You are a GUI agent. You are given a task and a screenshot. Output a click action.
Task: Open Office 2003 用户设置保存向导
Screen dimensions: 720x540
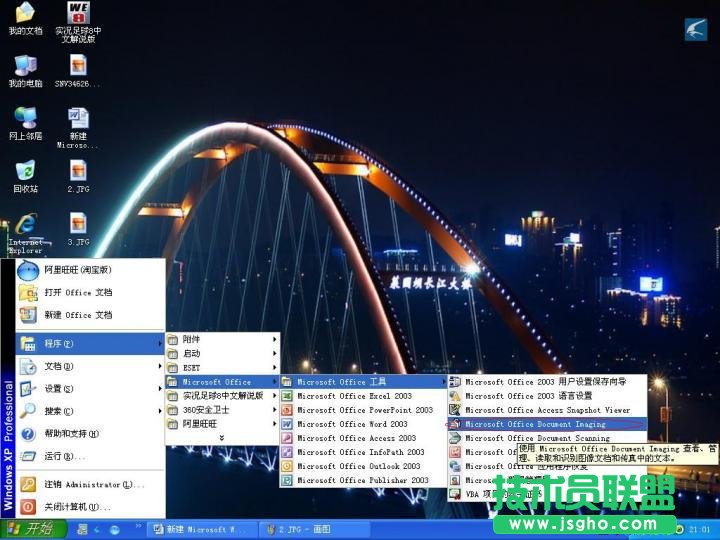pos(547,382)
